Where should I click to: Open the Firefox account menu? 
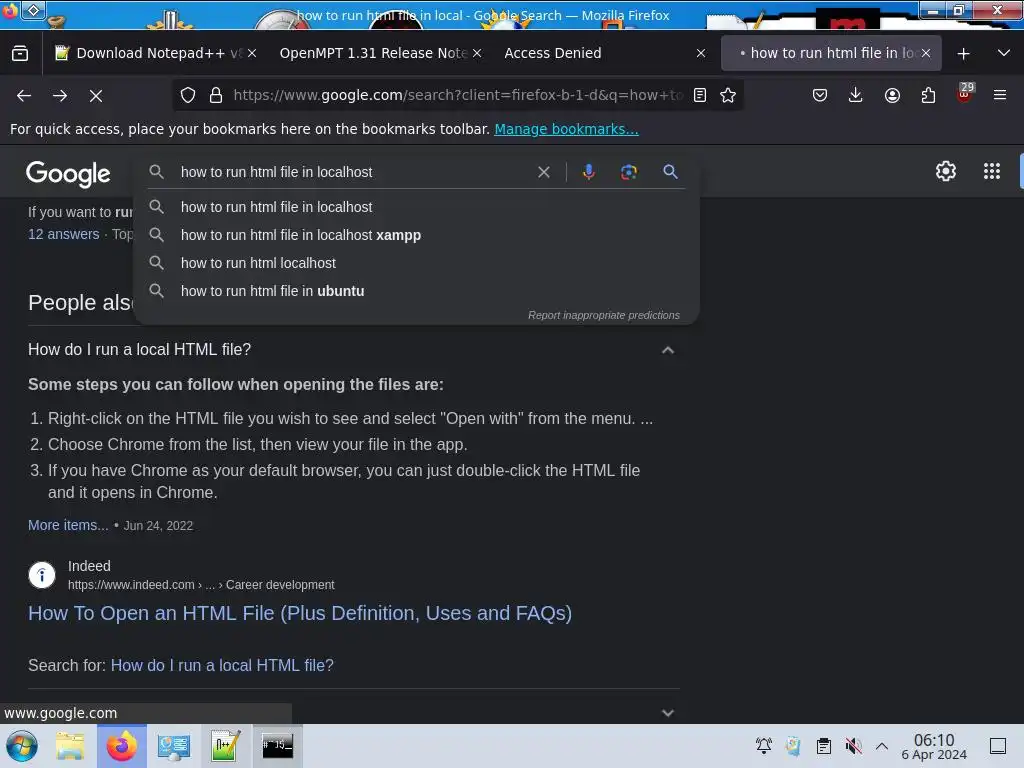tap(892, 95)
